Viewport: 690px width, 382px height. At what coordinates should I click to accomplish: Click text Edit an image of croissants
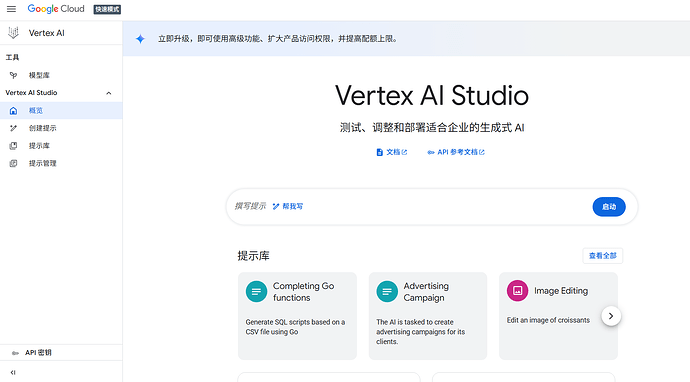pos(548,320)
